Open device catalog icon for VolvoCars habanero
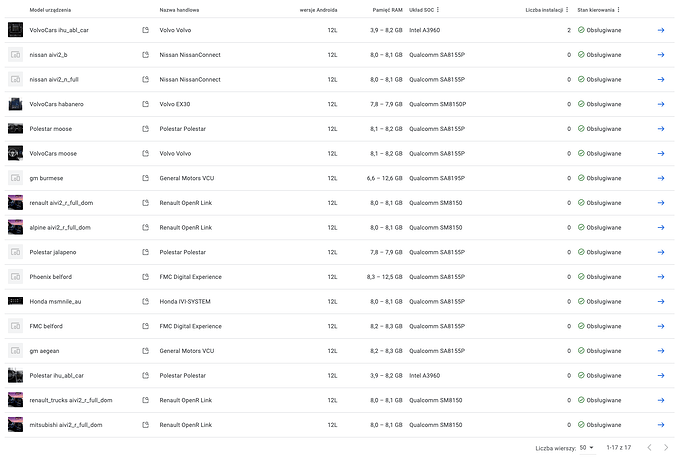Screen dimensions: 690x465 coord(145,104)
